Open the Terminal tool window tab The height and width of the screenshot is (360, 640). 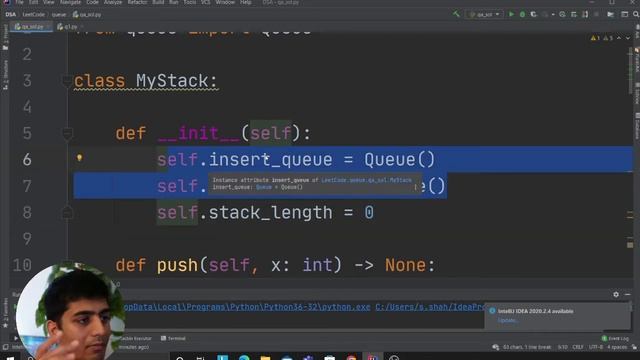[173, 338]
